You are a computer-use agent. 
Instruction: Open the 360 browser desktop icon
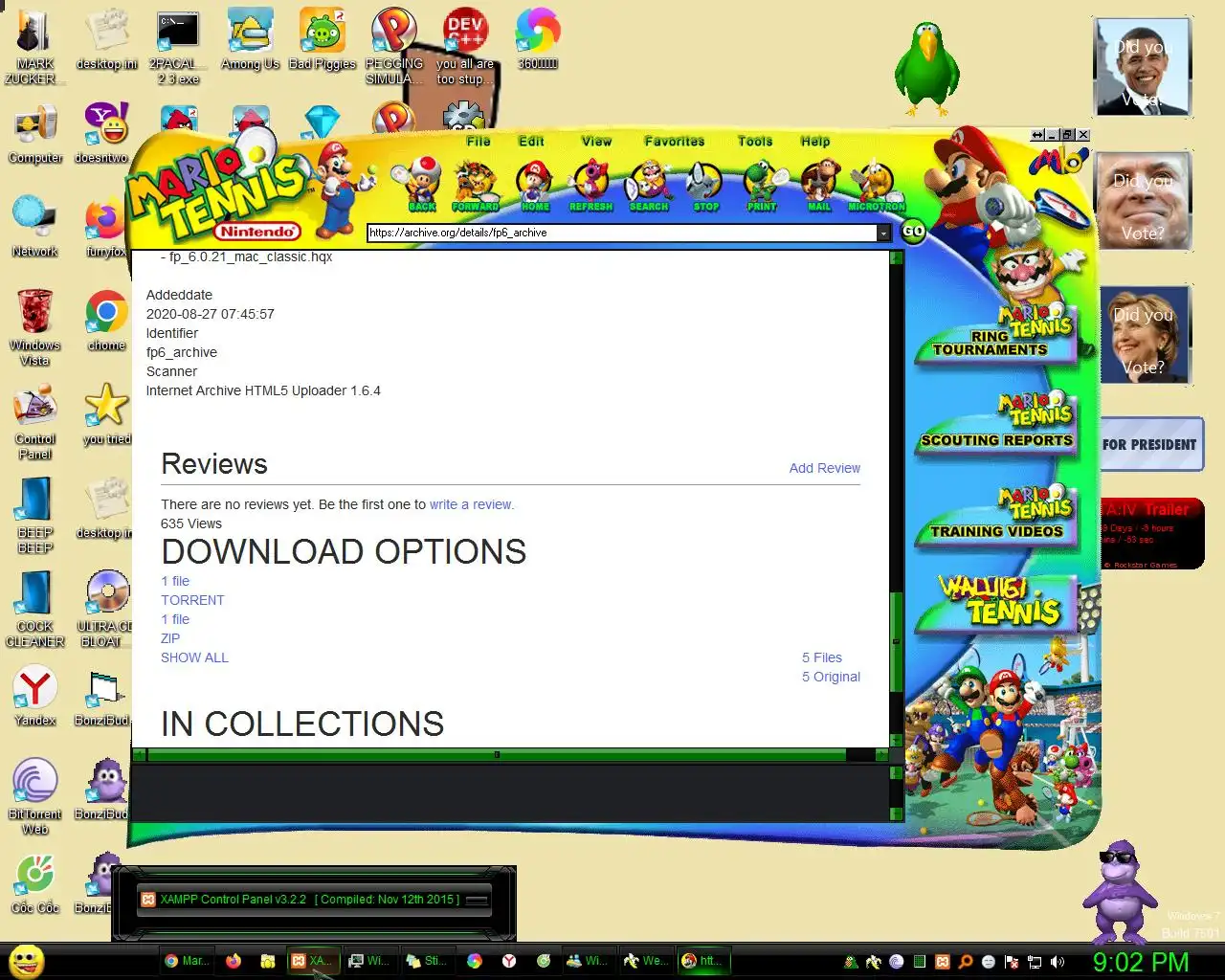click(x=538, y=40)
